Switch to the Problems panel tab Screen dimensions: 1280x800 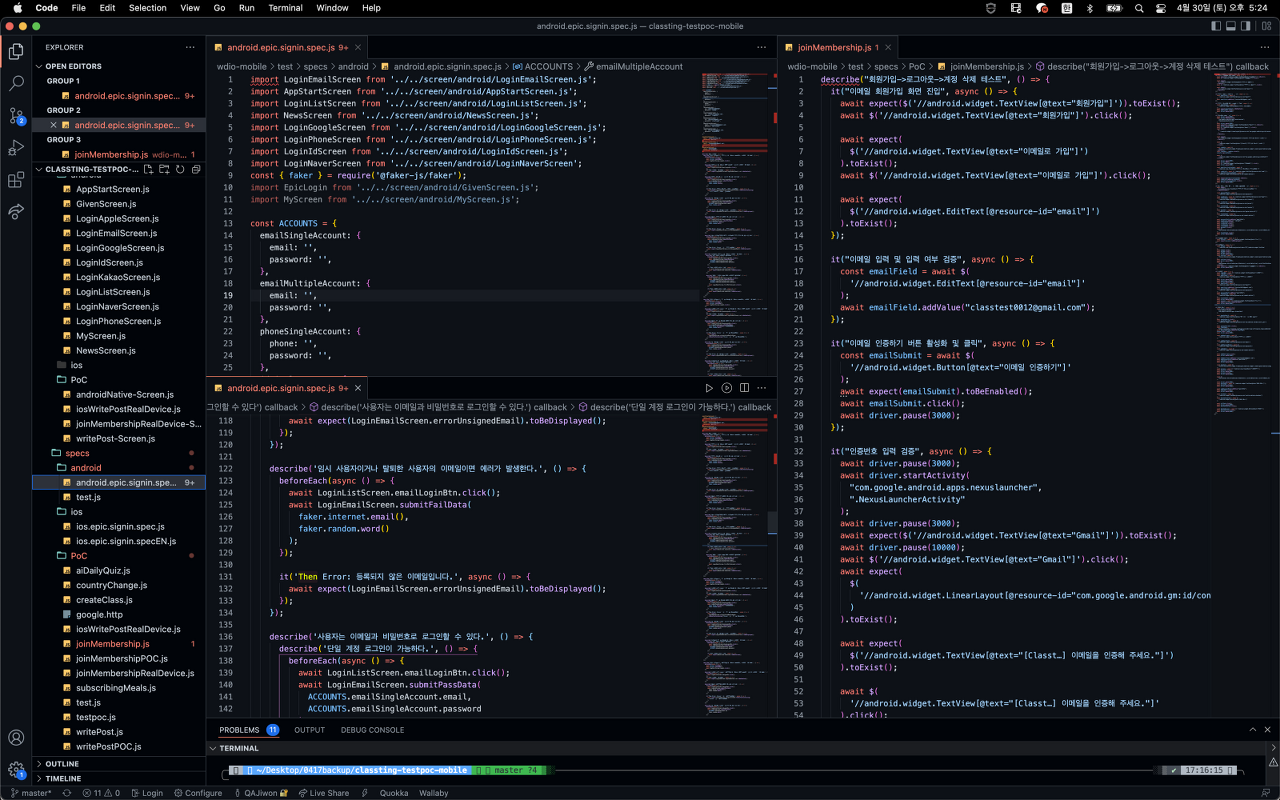pyautogui.click(x=248, y=730)
